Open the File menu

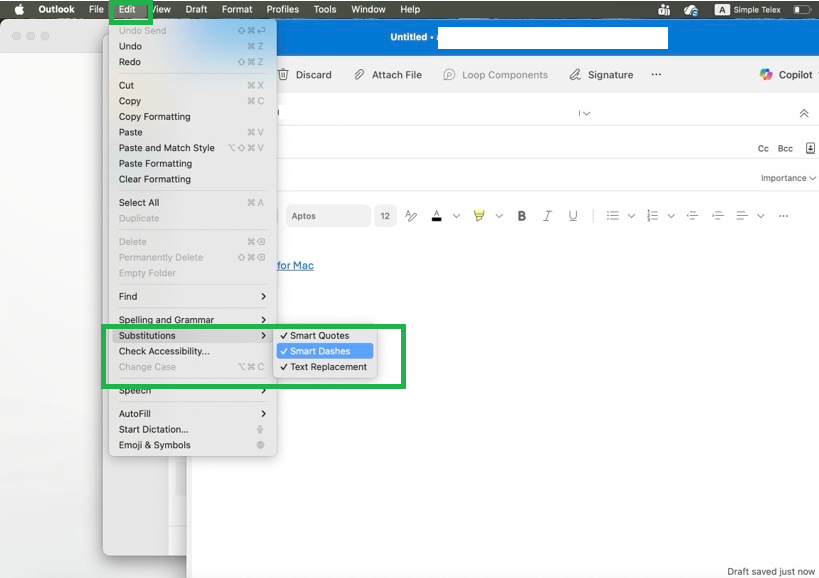(x=96, y=9)
